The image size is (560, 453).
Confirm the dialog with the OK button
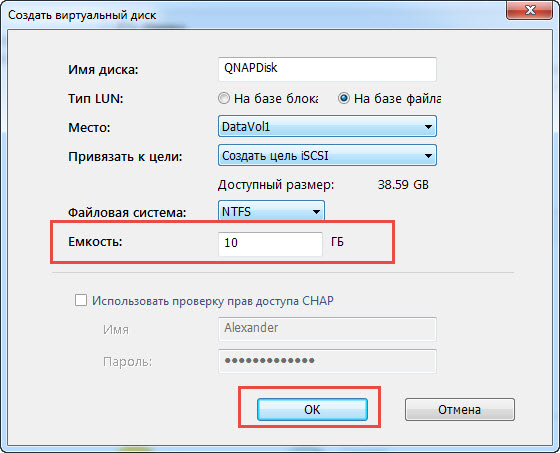(312, 409)
